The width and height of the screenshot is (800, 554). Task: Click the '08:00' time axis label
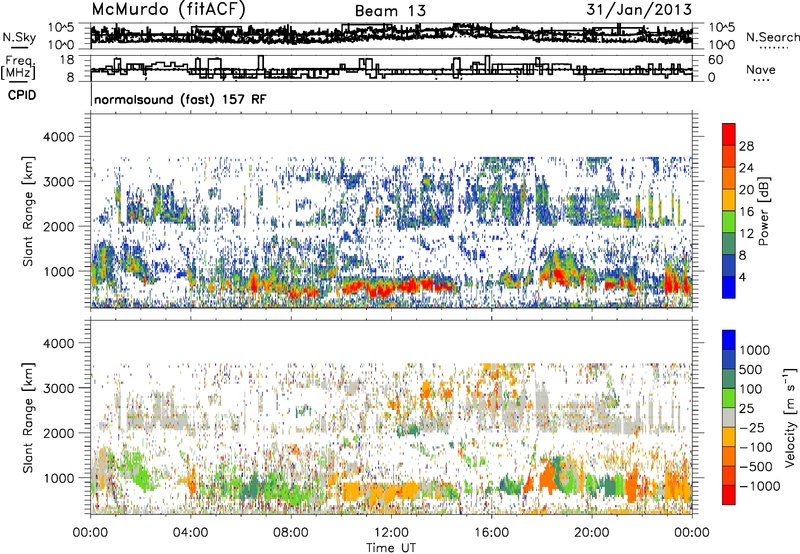290,533
